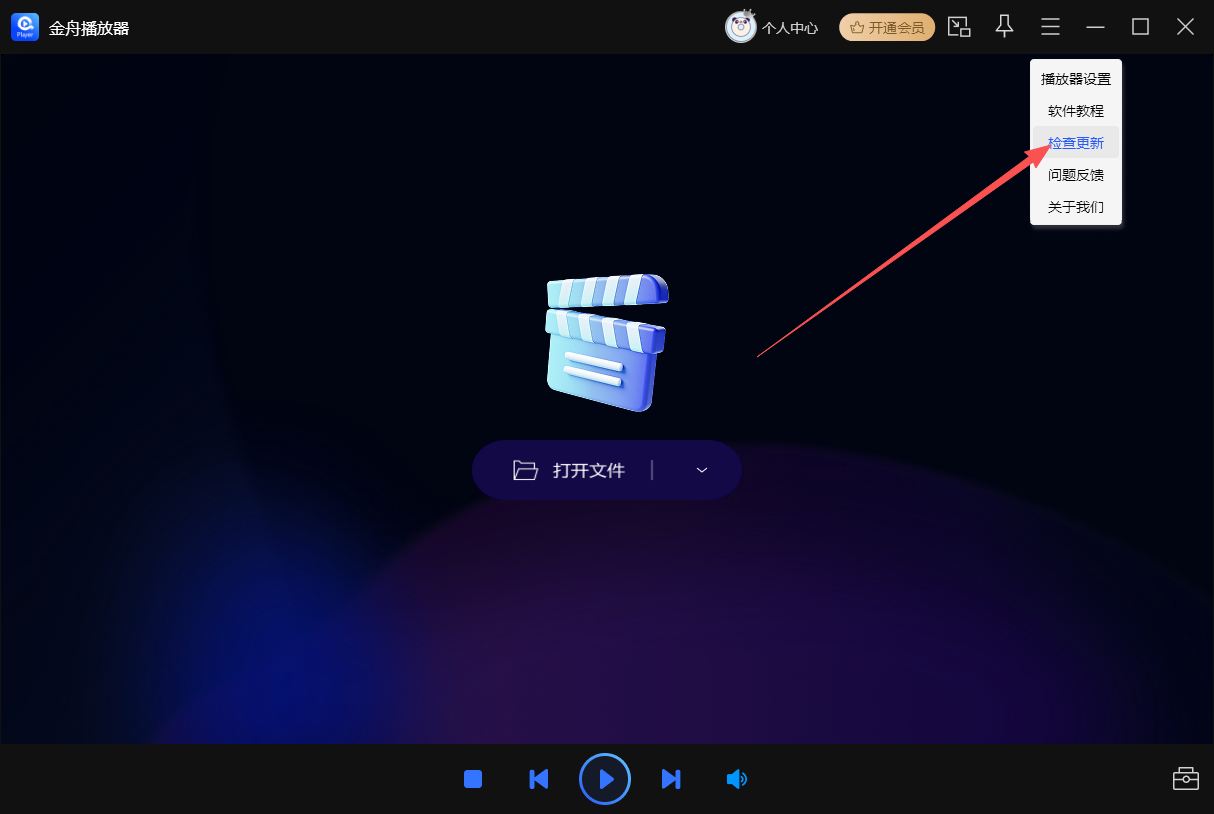The image size is (1214, 814).
Task: Switch to mini player mode icon
Action: pyautogui.click(x=959, y=27)
